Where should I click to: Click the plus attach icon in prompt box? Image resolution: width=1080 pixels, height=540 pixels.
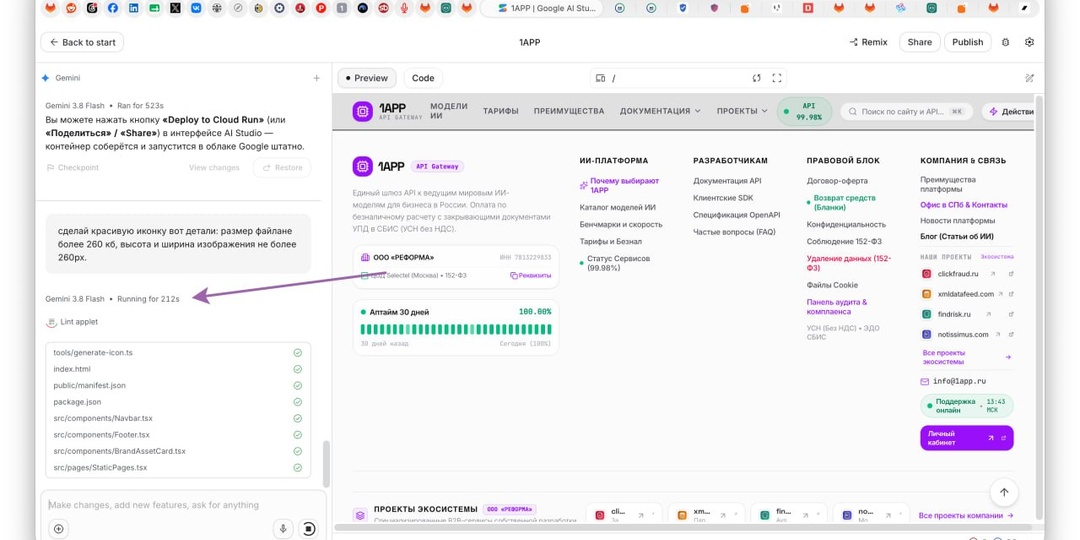[x=59, y=529]
